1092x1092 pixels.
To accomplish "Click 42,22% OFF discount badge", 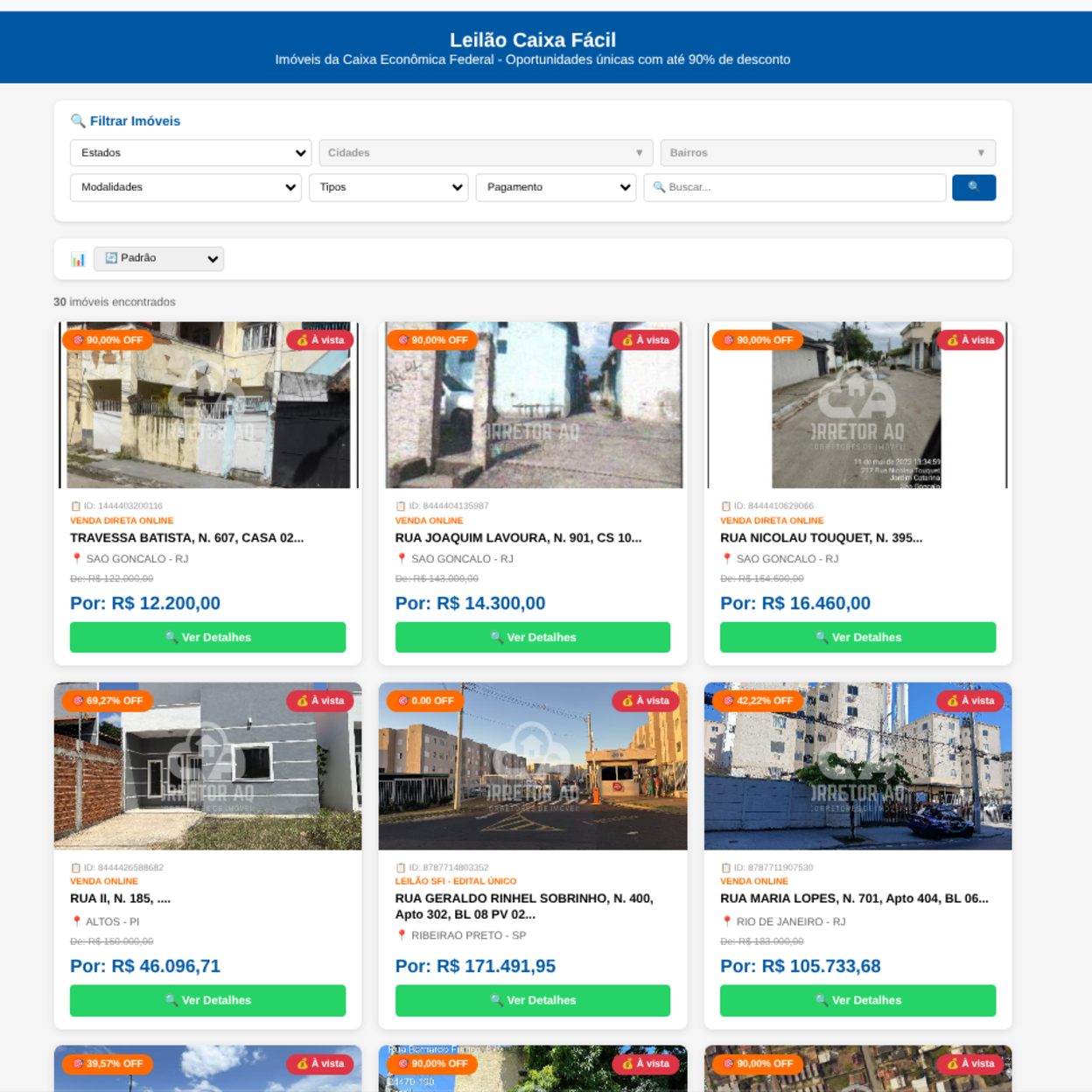I will tap(758, 701).
